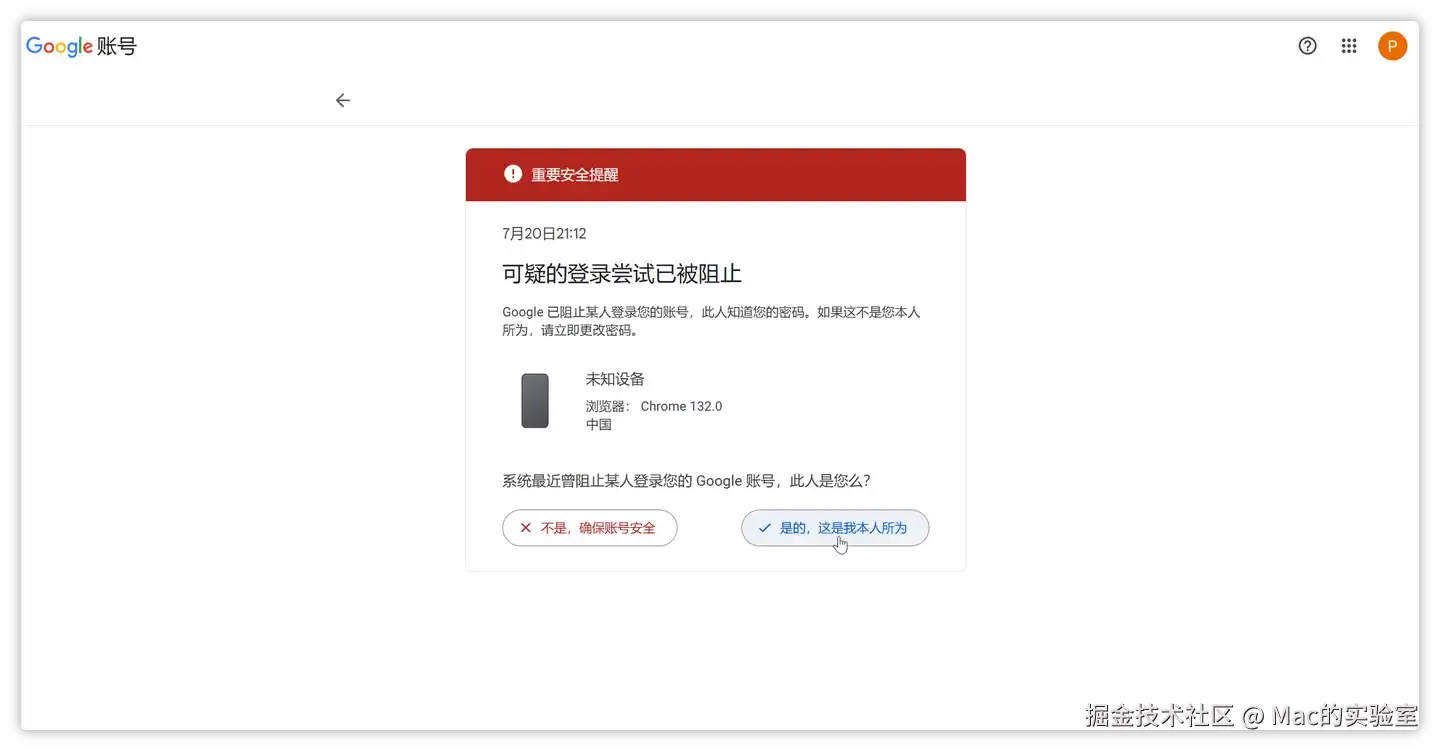Click the red X icon in the 不是 button

pyautogui.click(x=525, y=528)
